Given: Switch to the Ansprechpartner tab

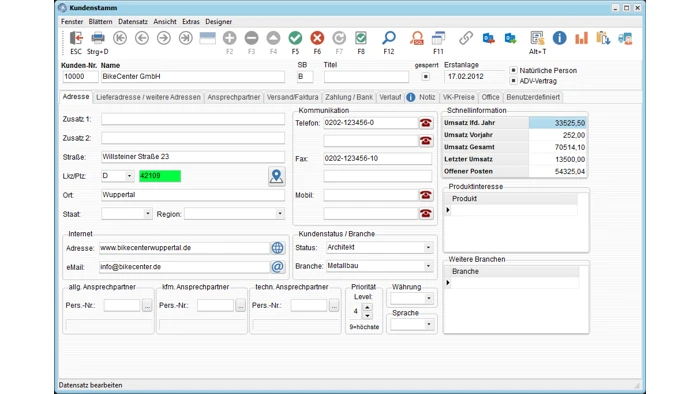Looking at the screenshot, I should pyautogui.click(x=233, y=97).
